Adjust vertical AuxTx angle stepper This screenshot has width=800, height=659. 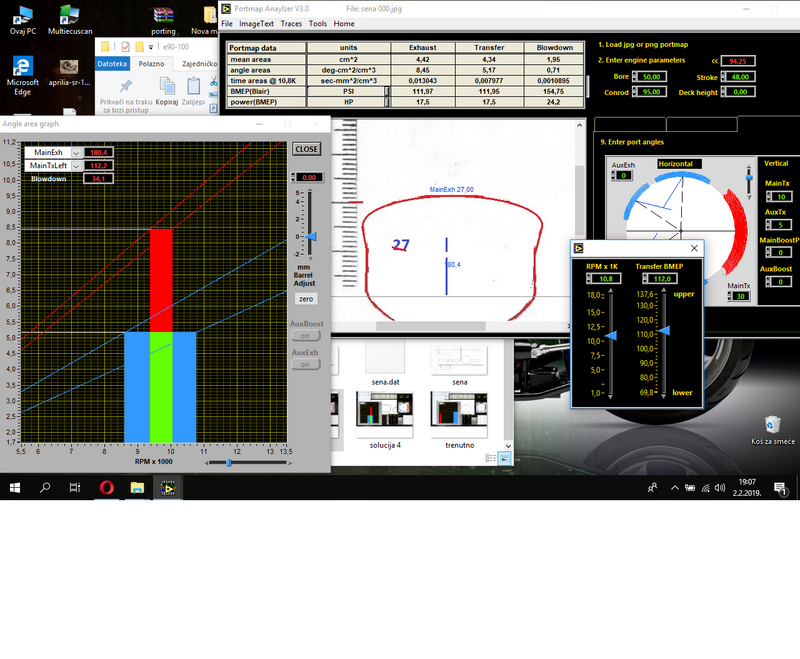[x=768, y=225]
